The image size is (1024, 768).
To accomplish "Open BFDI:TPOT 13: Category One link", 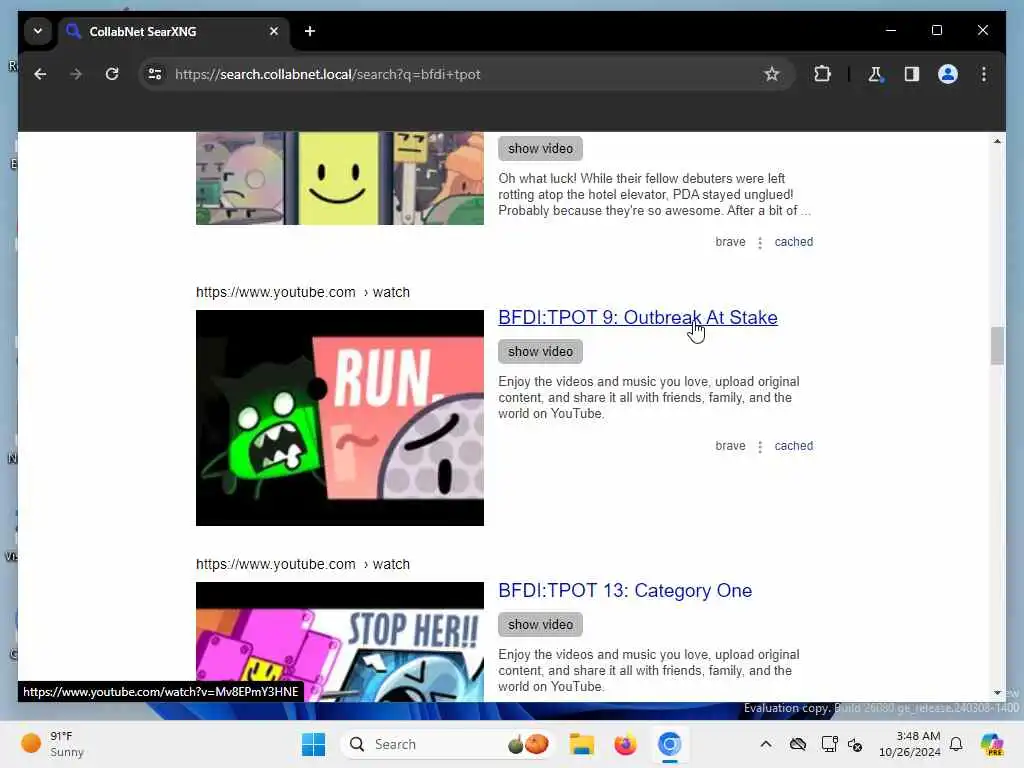I will (x=625, y=590).
